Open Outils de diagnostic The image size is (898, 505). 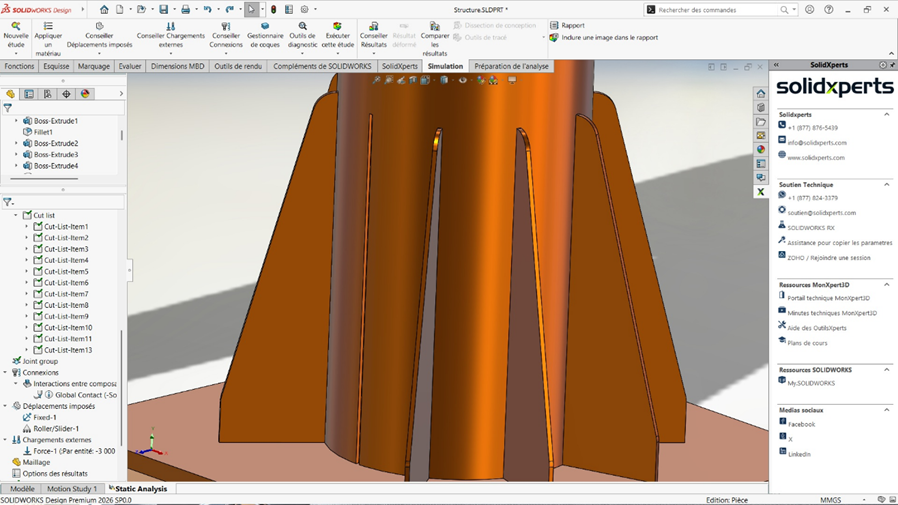(302, 27)
